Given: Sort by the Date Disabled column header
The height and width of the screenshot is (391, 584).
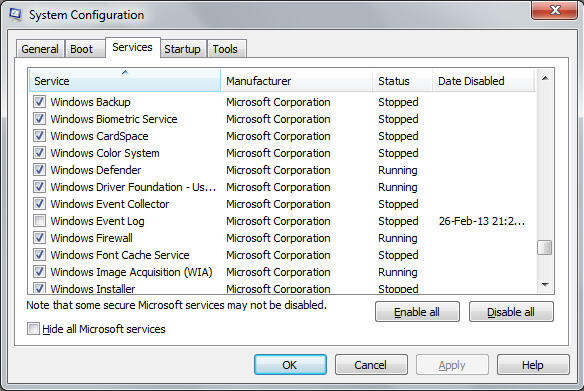Looking at the screenshot, I should 483,80.
